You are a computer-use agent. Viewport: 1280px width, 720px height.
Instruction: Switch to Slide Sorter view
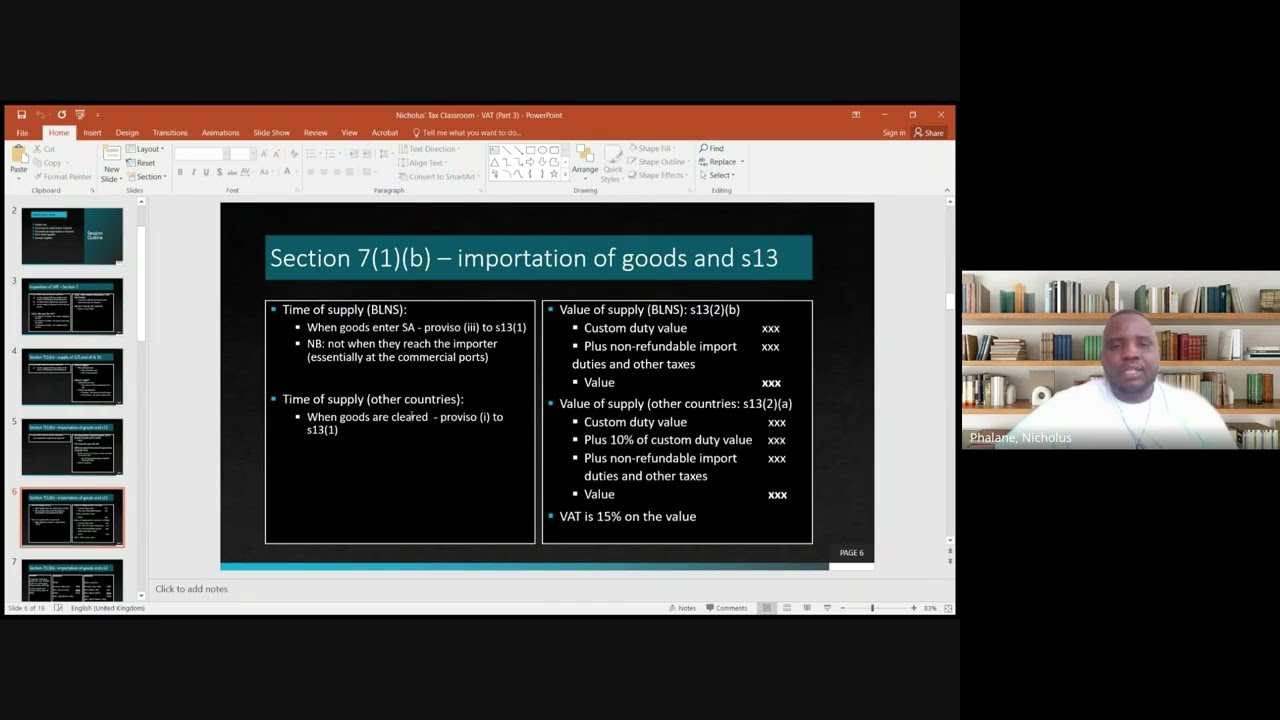(787, 608)
